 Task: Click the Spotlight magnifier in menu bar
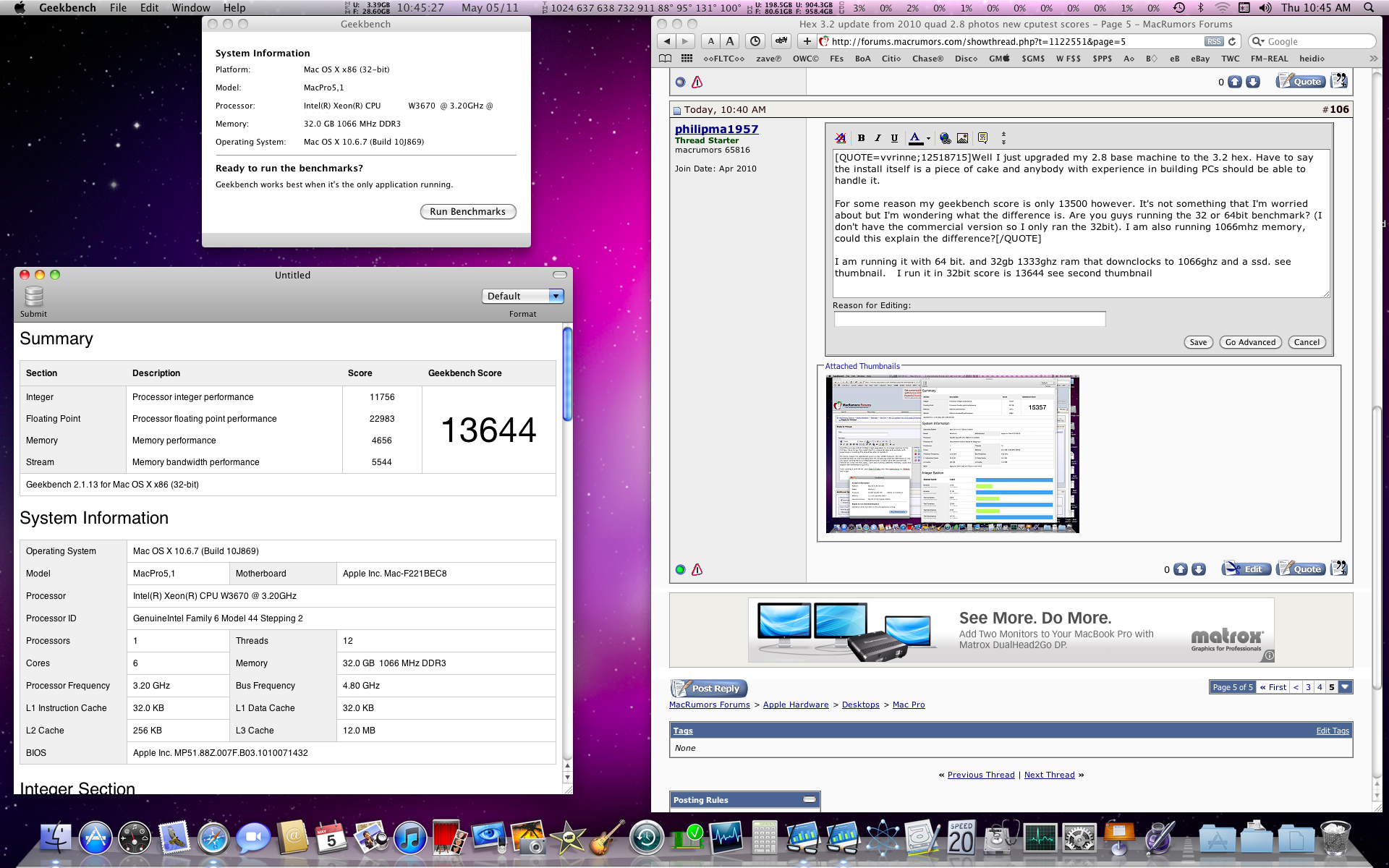pyautogui.click(x=1369, y=7)
